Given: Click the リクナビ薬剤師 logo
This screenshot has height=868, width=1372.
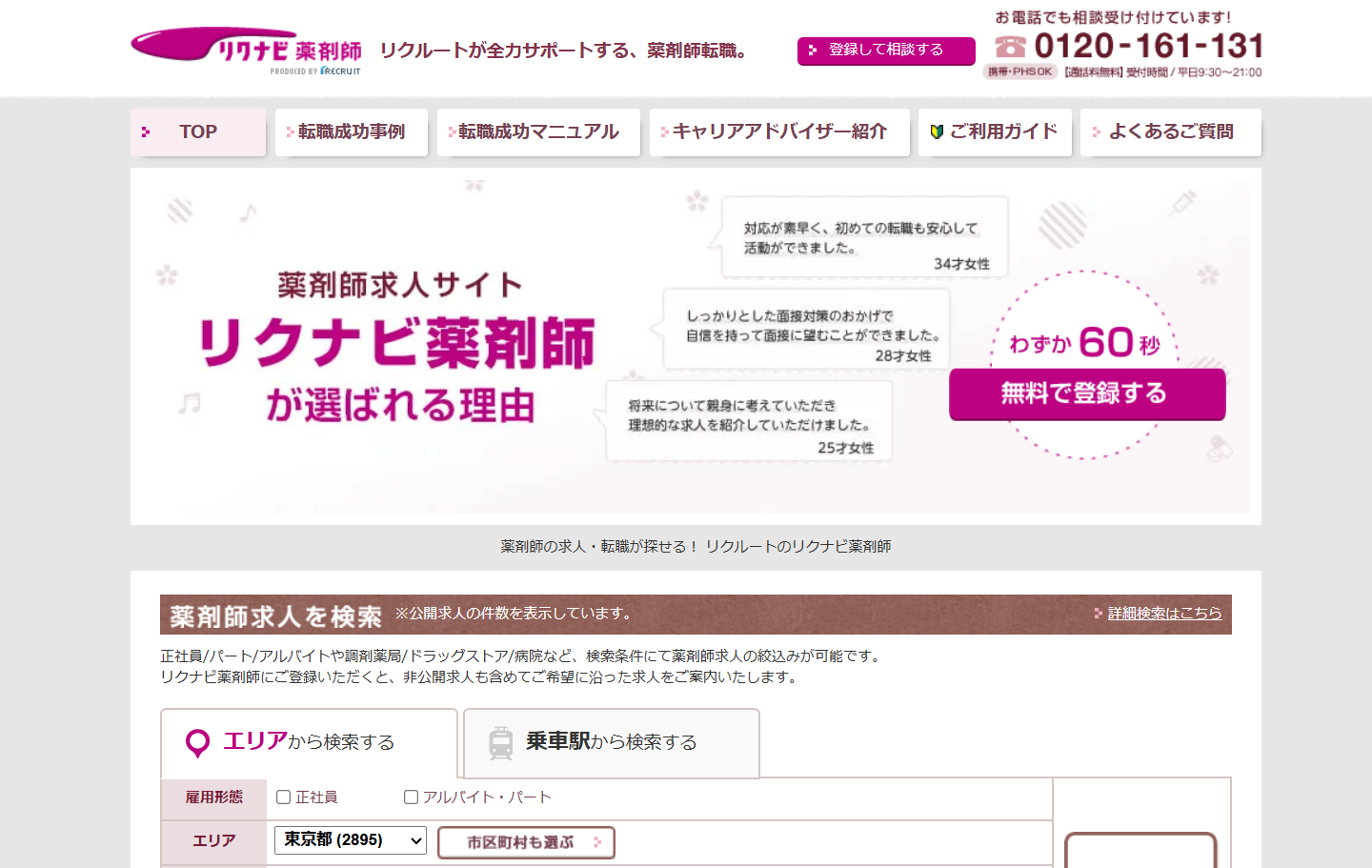Looking at the screenshot, I should click(247, 50).
